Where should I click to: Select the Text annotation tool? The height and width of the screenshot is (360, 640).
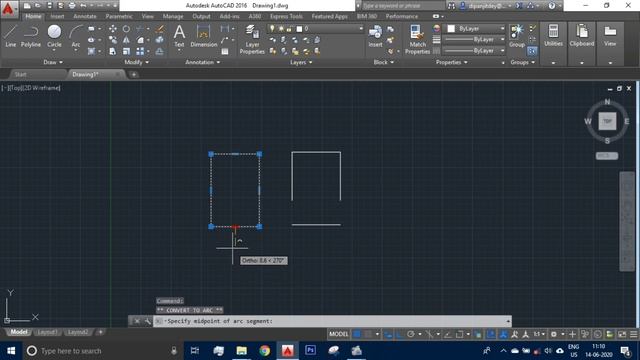[x=179, y=36]
